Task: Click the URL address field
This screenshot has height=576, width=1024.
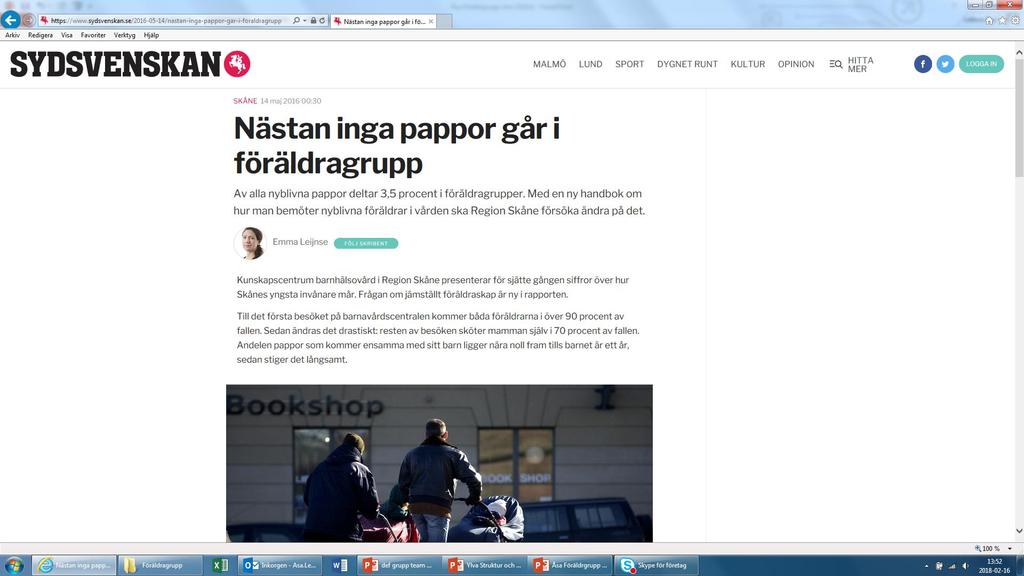Action: (x=166, y=21)
